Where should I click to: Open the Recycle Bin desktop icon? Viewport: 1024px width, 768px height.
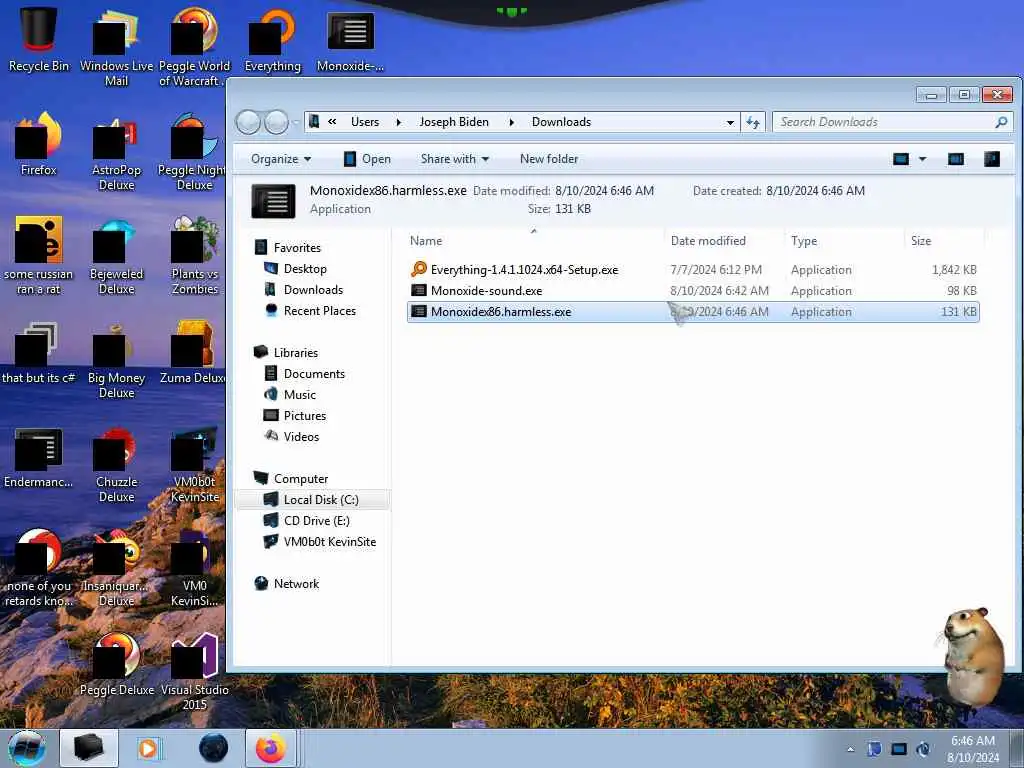click(39, 38)
